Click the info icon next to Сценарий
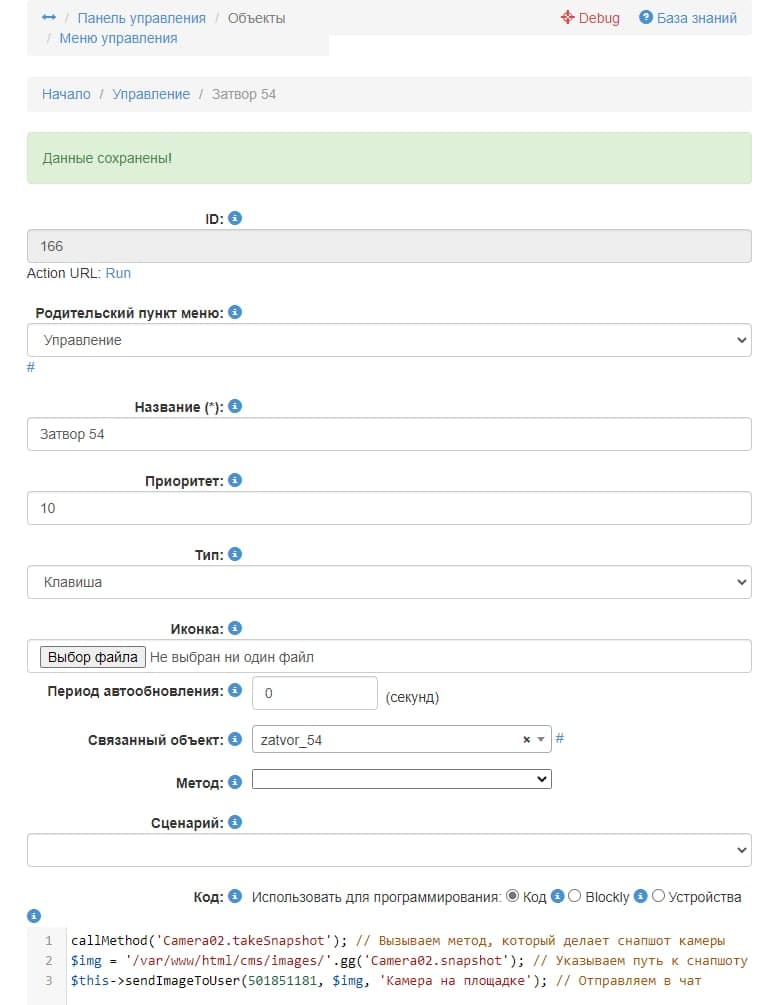The image size is (765, 1005). 235,823
